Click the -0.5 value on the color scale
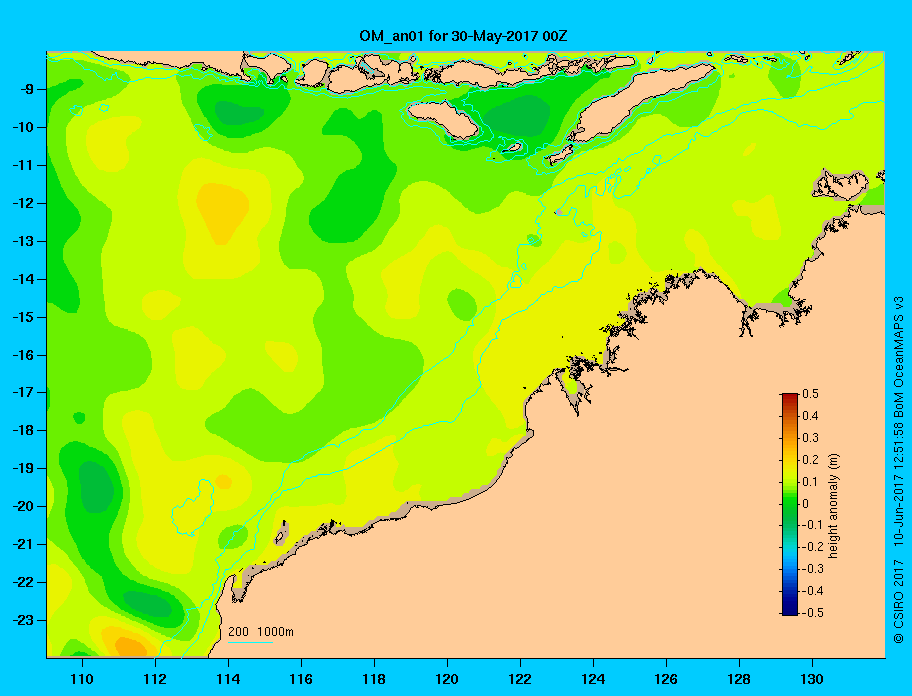 pyautogui.click(x=813, y=613)
